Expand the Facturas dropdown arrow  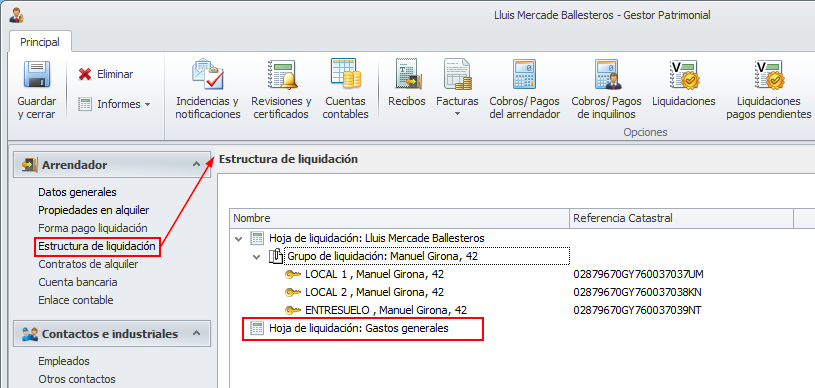pos(457,113)
